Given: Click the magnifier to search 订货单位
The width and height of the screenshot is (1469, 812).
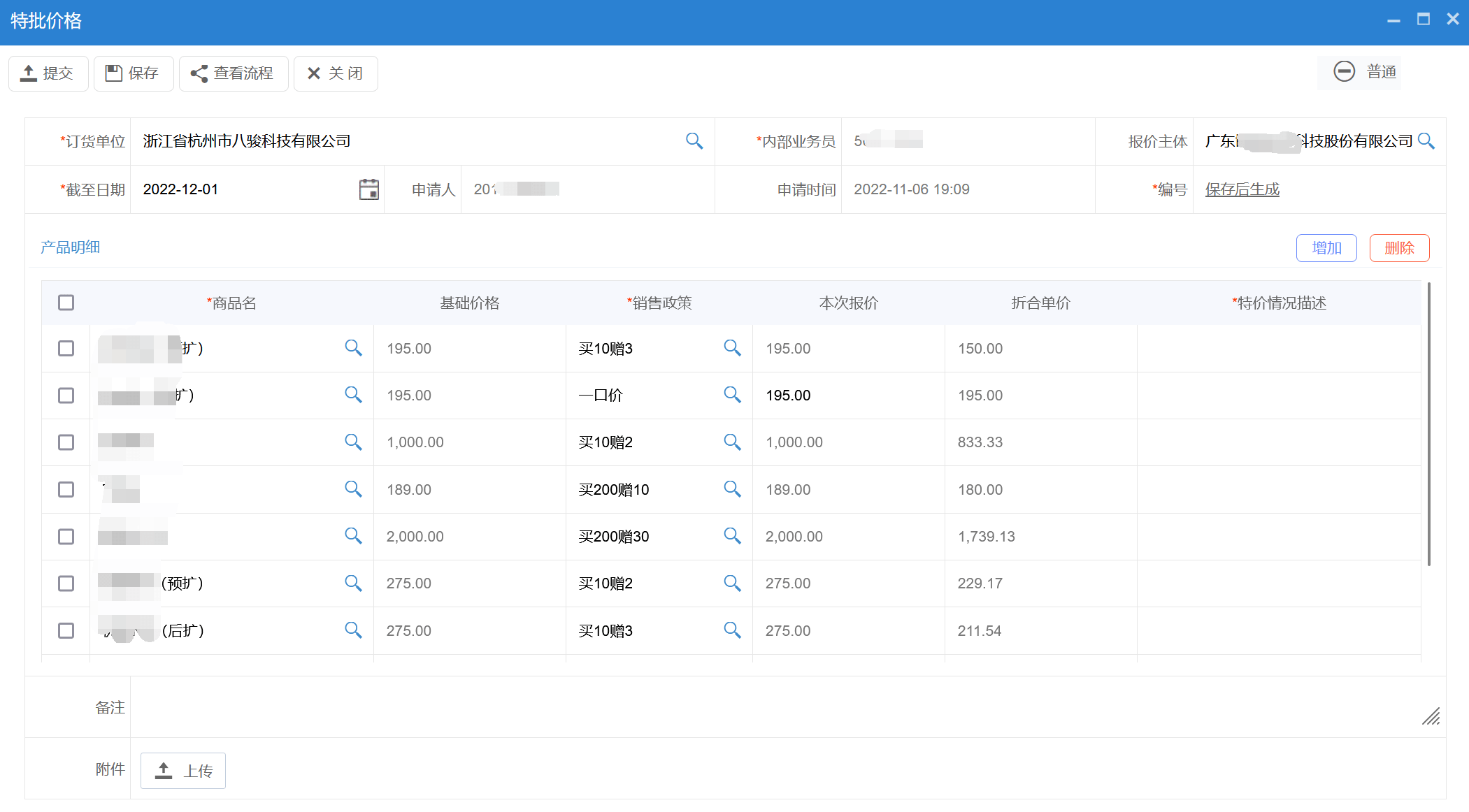Looking at the screenshot, I should 694,140.
